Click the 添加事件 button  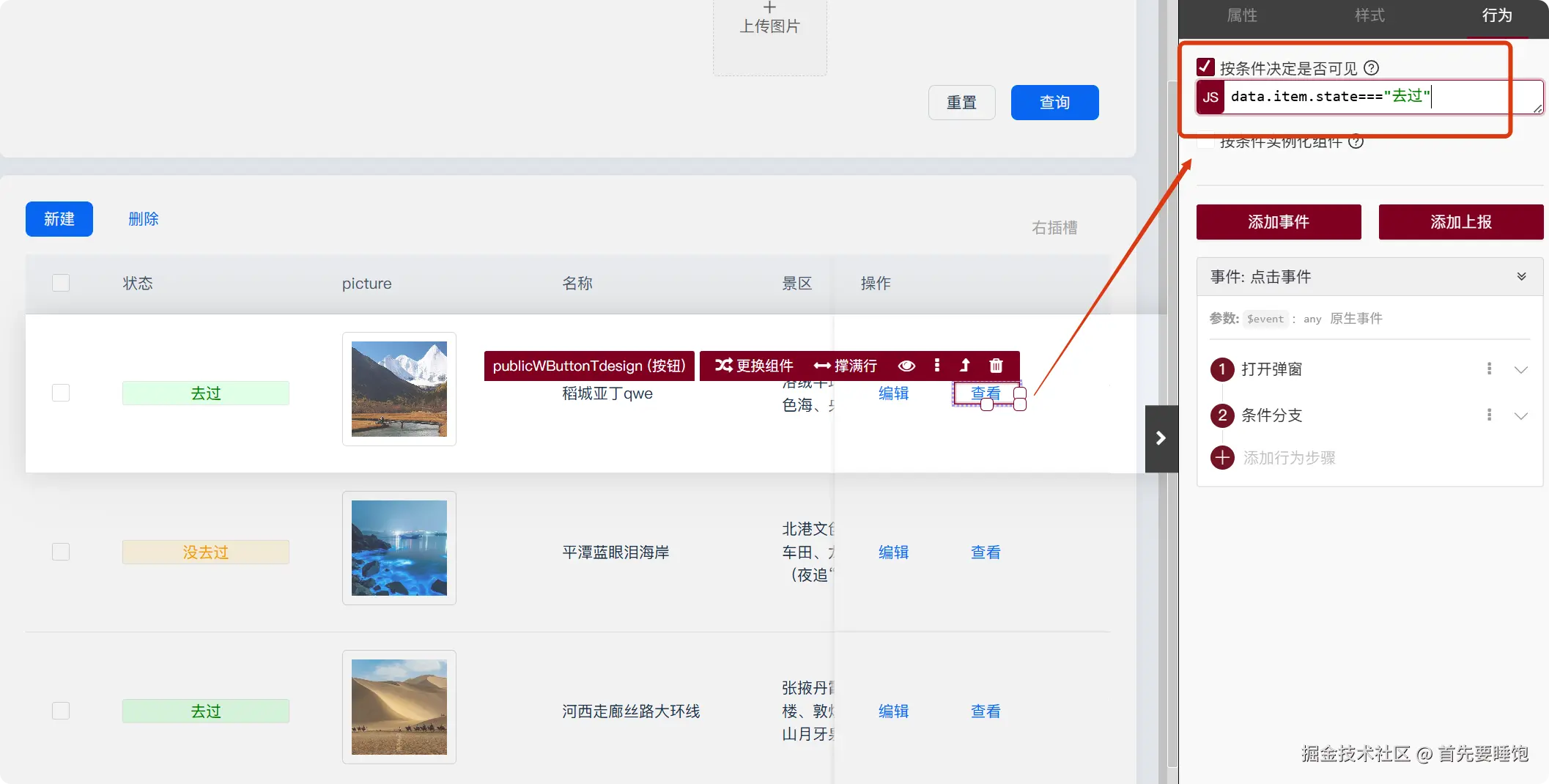point(1279,222)
